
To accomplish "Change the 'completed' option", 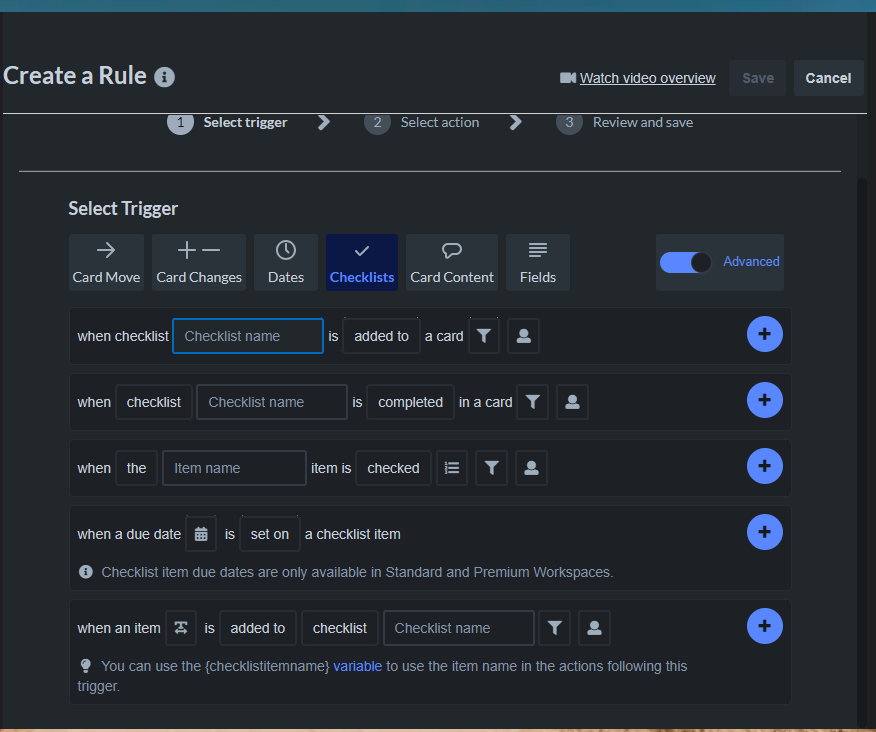I will 410,402.
